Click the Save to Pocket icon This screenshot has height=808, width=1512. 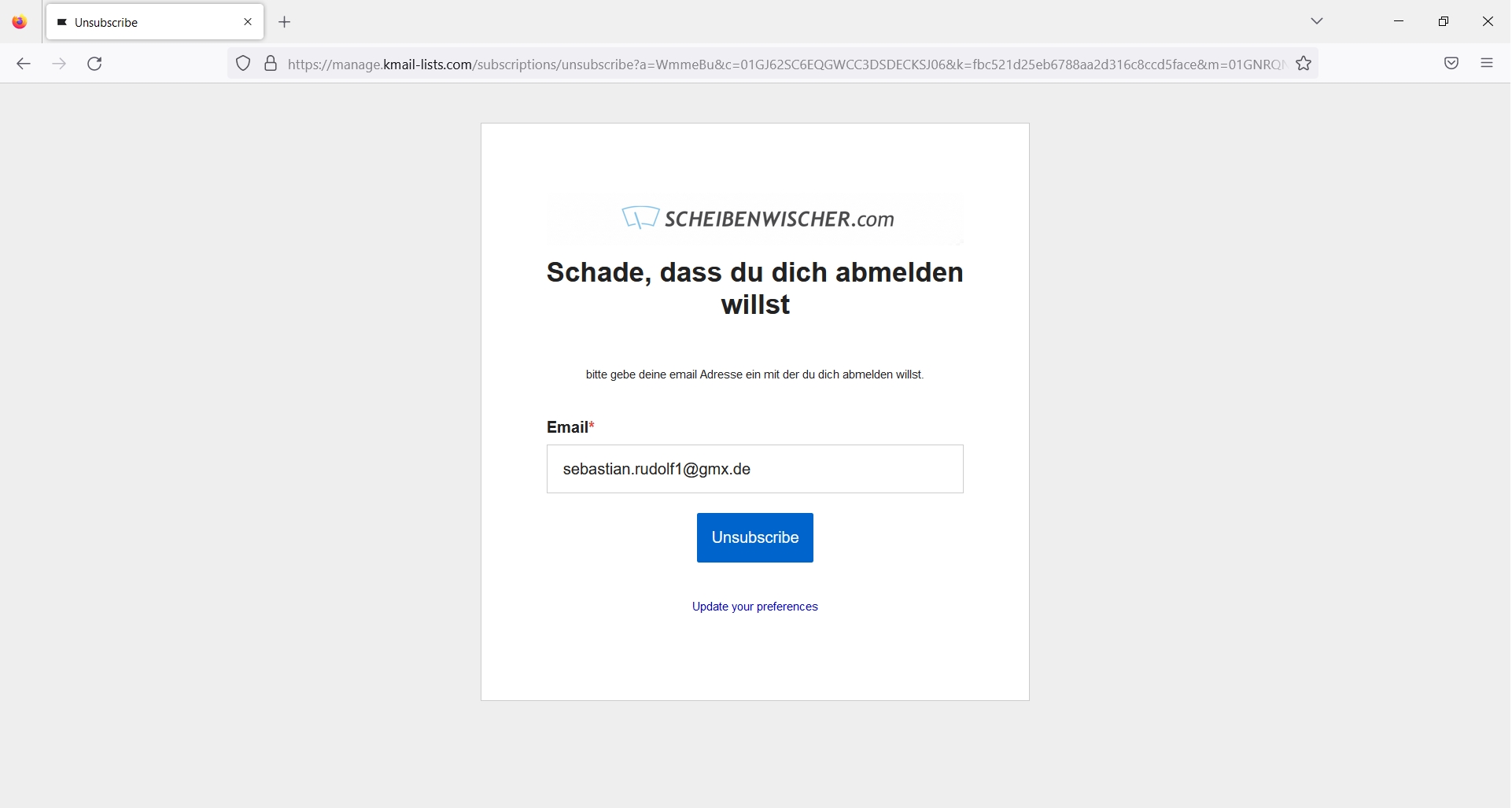(1451, 63)
